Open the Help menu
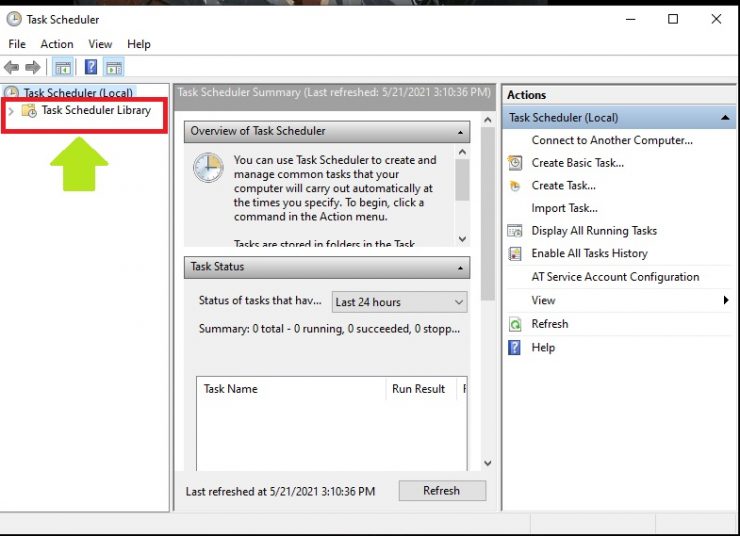This screenshot has height=536, width=740. pyautogui.click(x=139, y=44)
